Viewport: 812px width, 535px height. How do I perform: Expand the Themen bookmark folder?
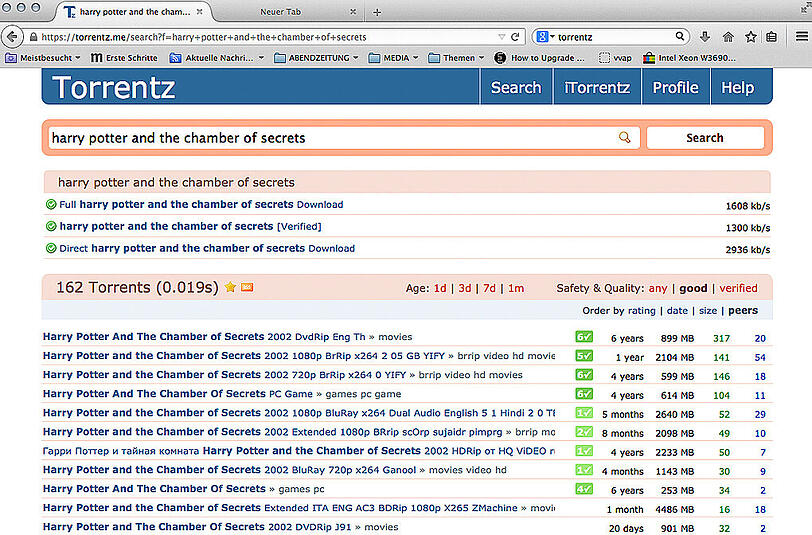(456, 58)
